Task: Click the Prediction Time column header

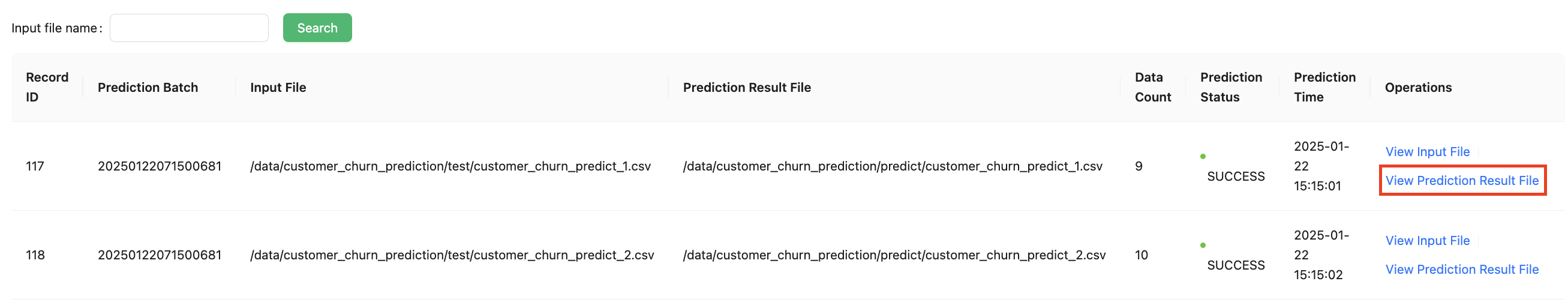Action: [x=1324, y=87]
